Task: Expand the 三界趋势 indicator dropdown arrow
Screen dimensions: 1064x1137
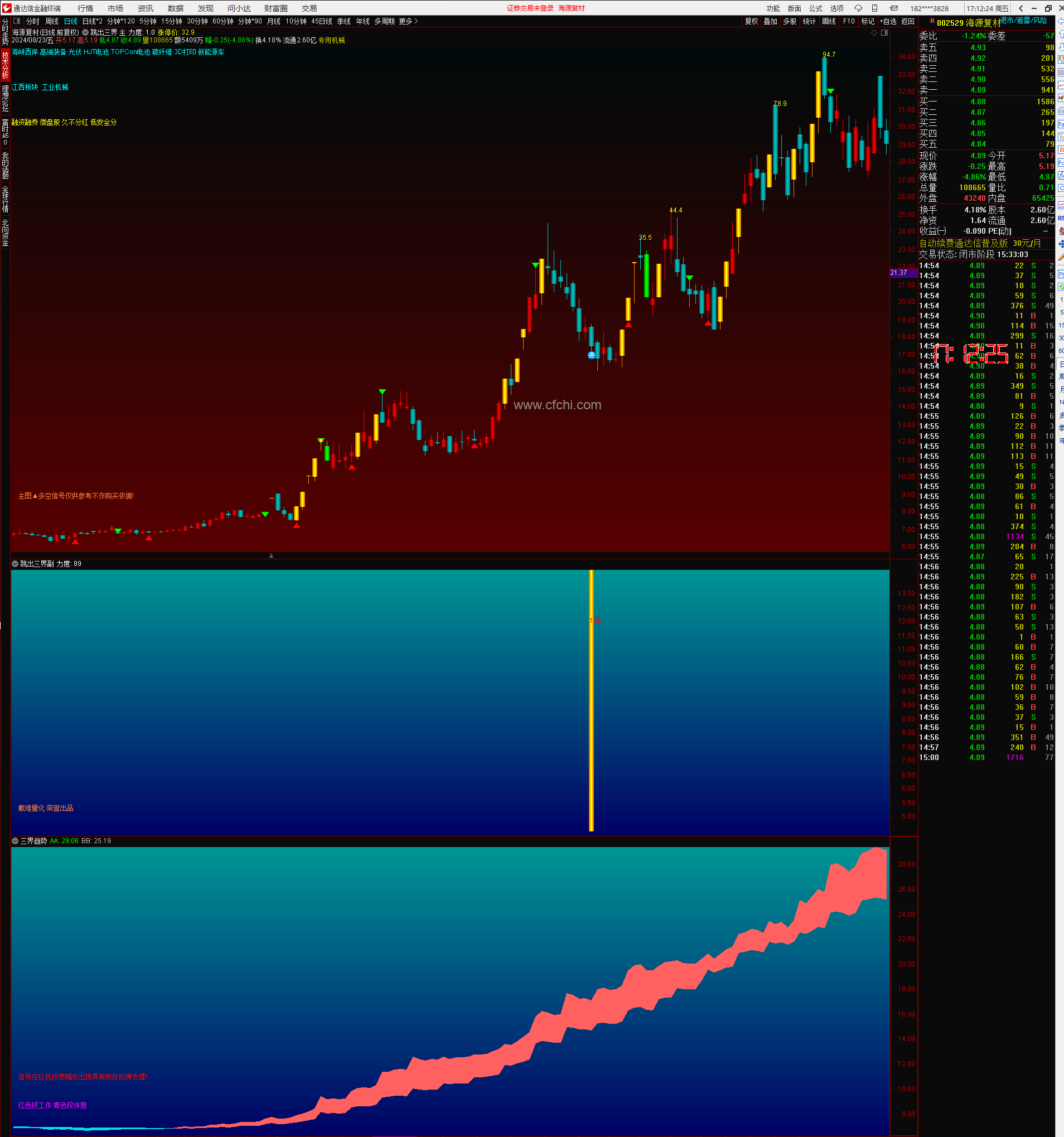Action: [15, 841]
